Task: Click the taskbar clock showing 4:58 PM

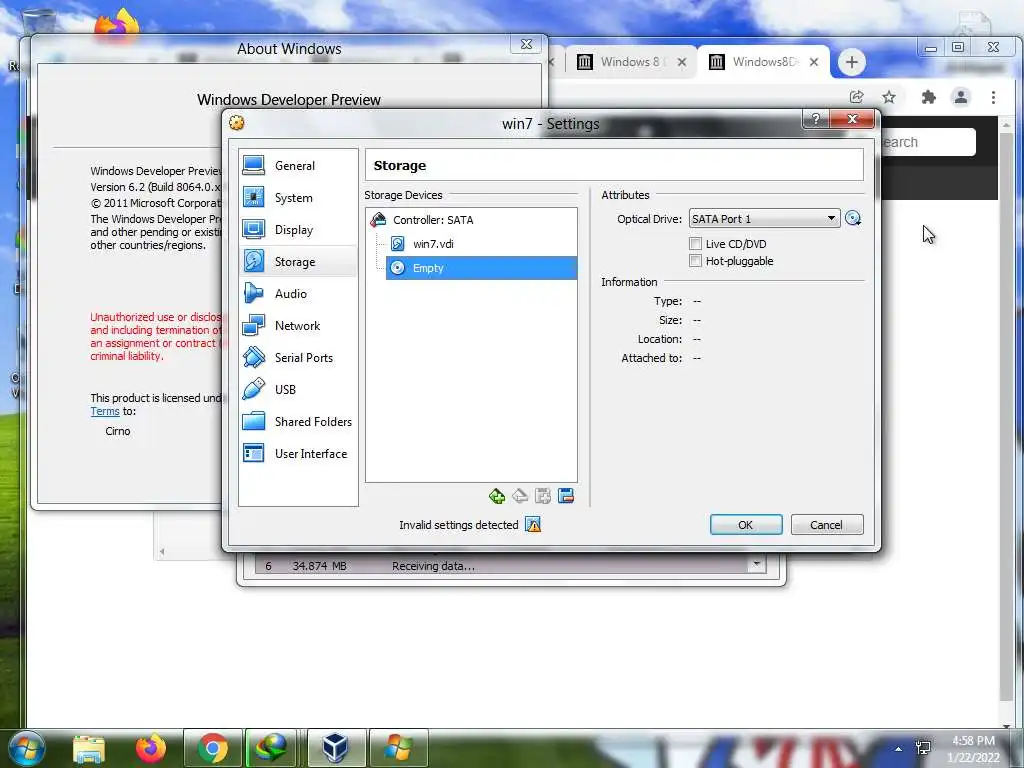Action: pos(973,749)
